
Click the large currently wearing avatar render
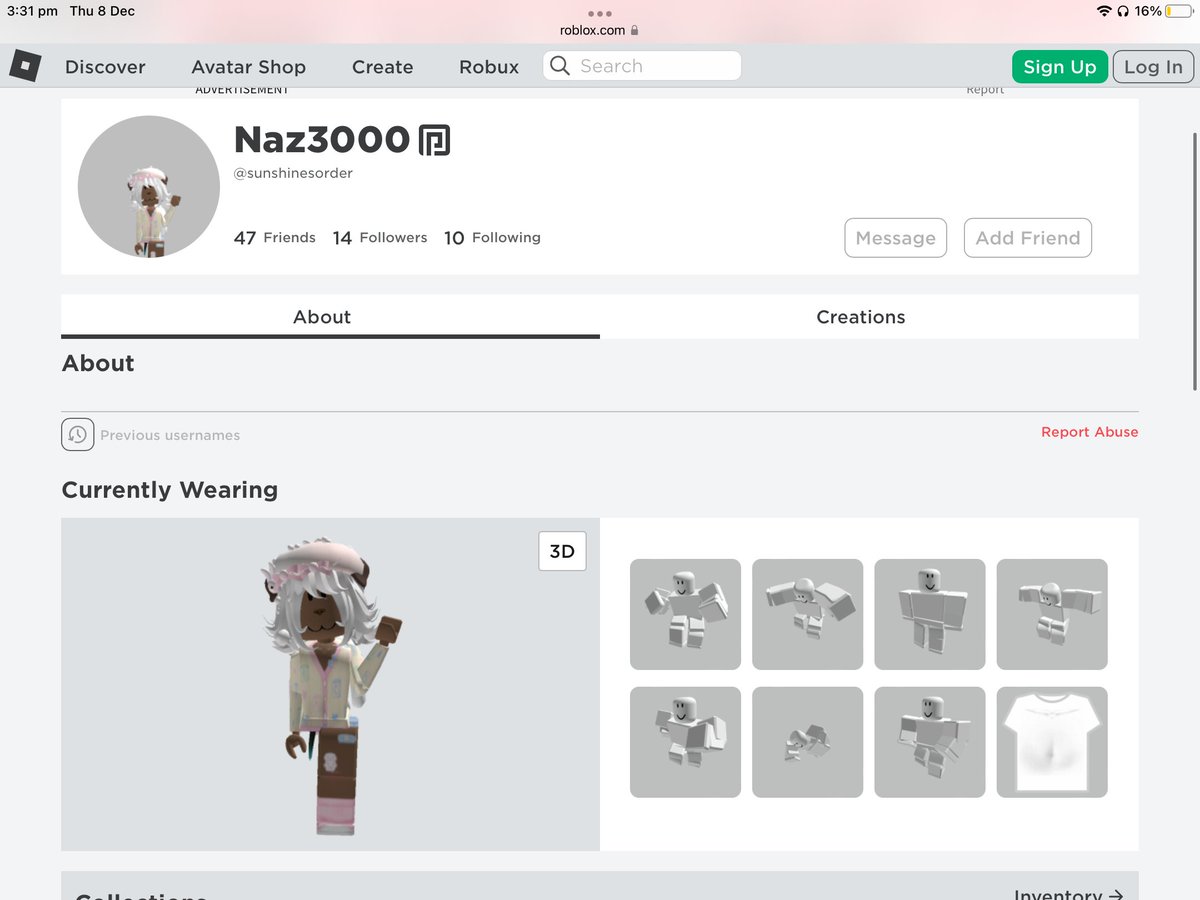click(330, 685)
